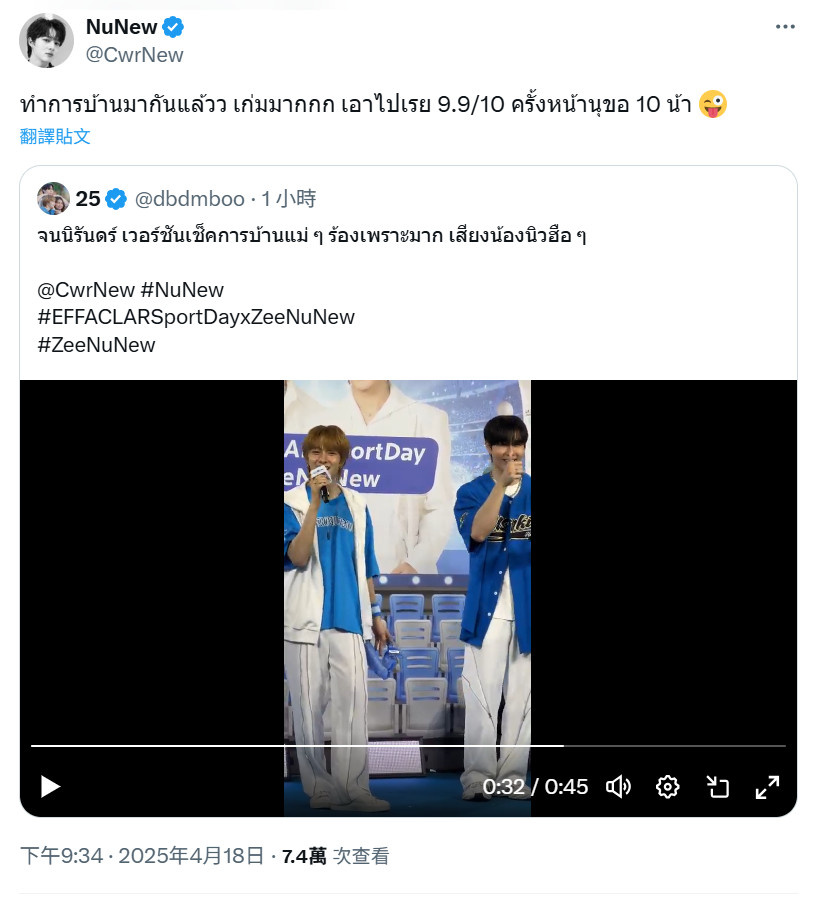Switch to picture-in-picture mode icon
Screen dimensions: 820x898
[718, 786]
